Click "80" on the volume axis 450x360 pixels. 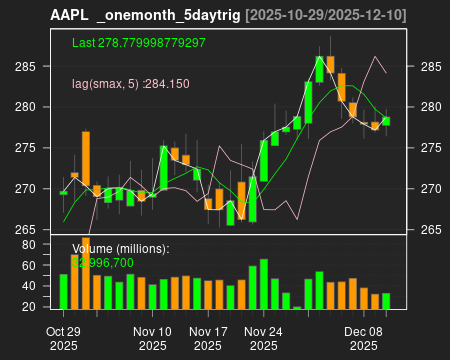[x=29, y=245]
